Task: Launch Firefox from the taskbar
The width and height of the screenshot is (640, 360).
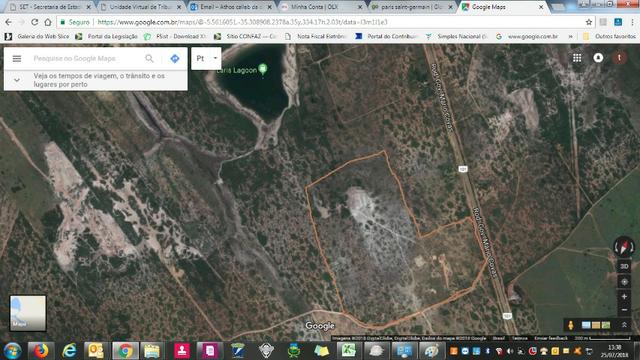Action: pos(41,351)
